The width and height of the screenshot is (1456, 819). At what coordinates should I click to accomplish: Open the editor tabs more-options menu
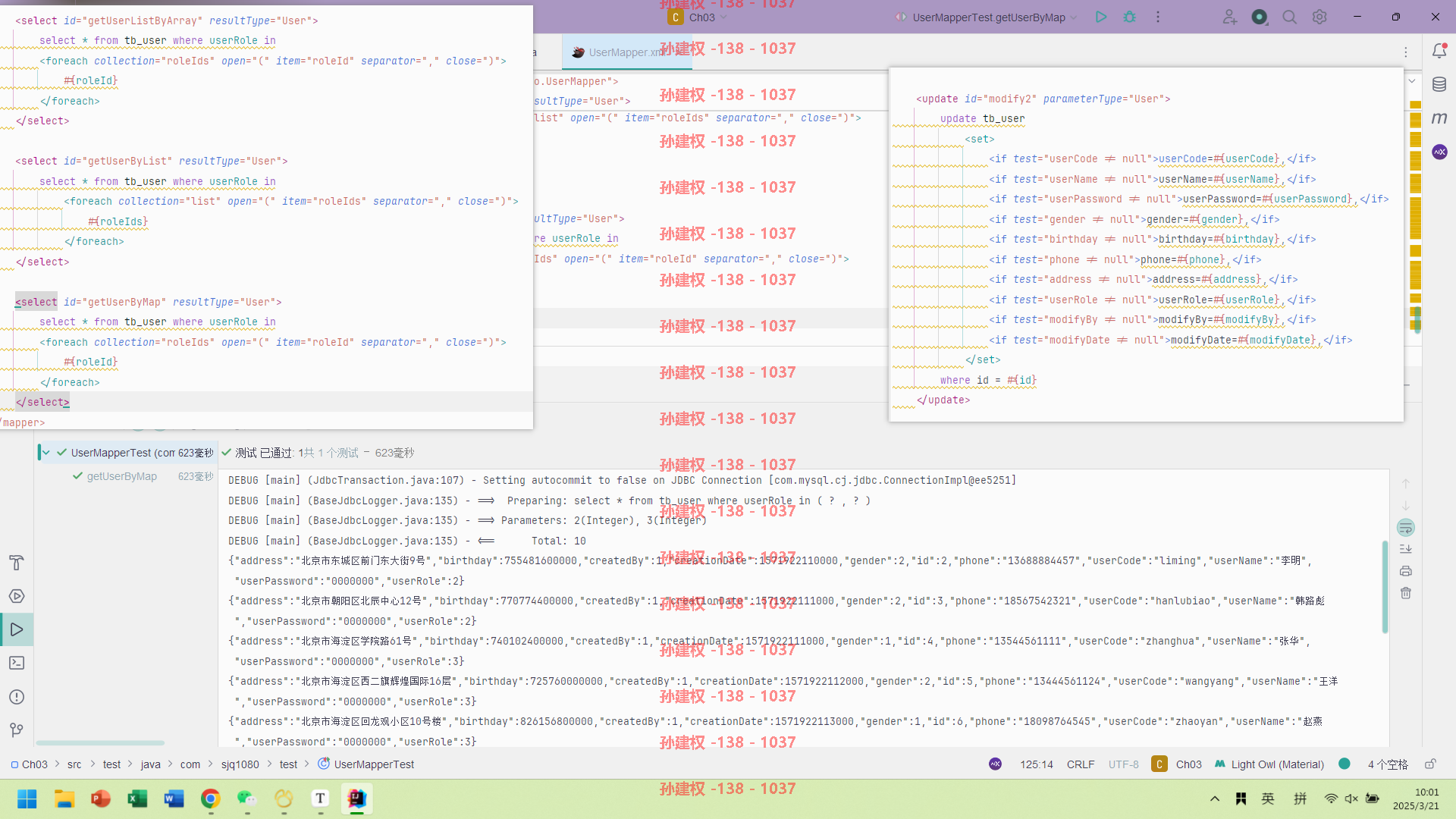1405,52
